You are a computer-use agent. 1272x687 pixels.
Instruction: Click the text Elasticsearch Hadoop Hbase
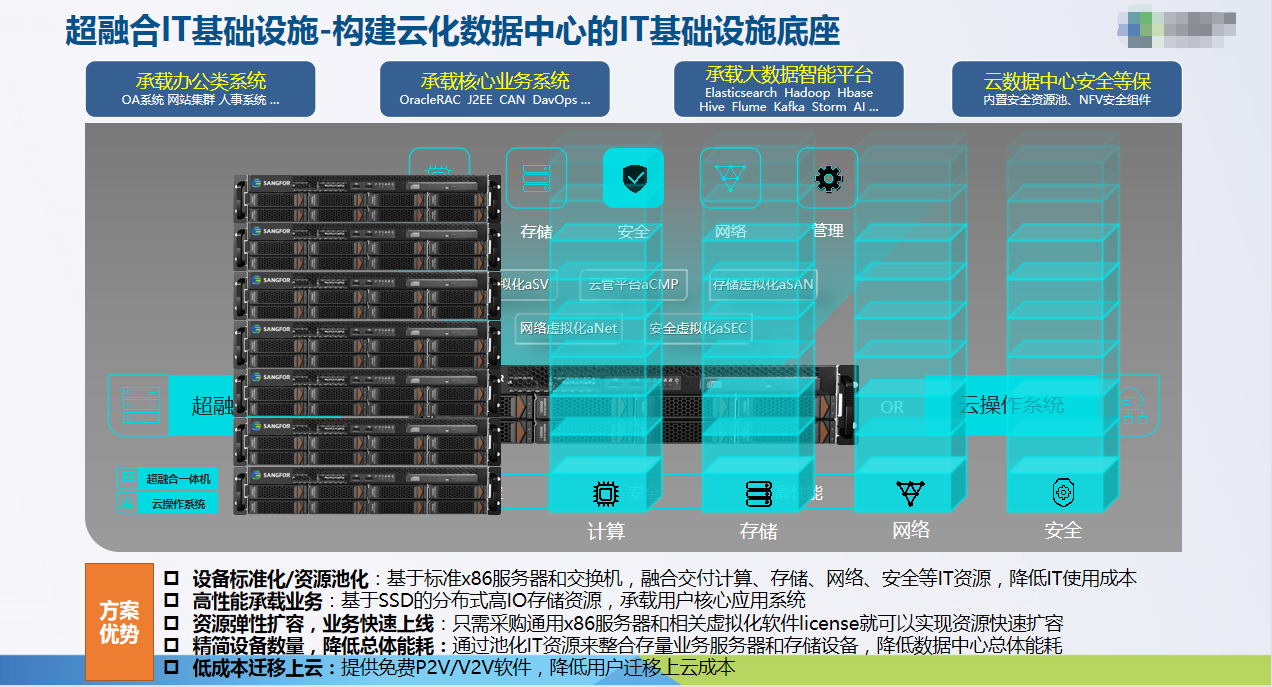[787, 92]
